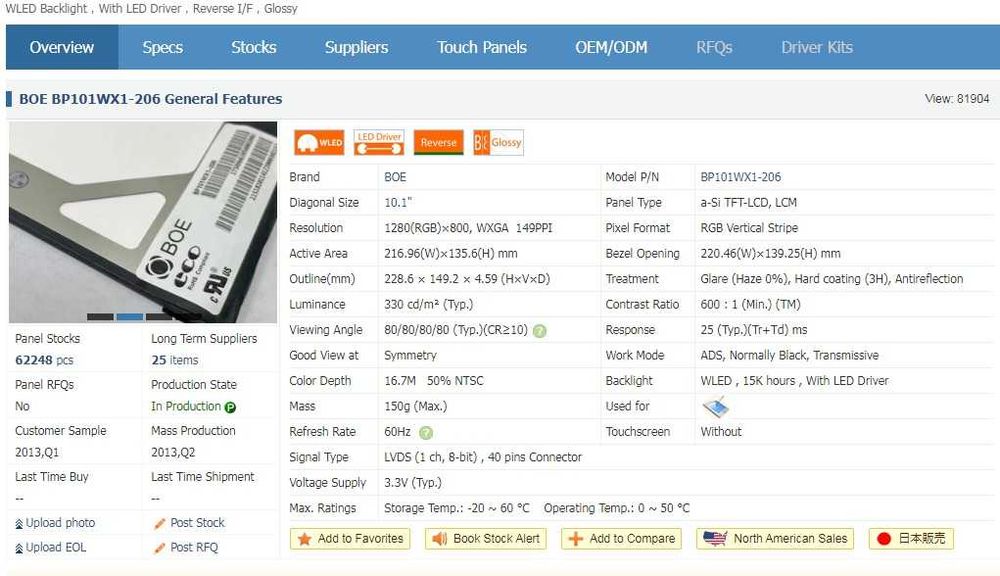This screenshot has height=576, width=1000.
Task: Click the Reverse interface badge icon
Action: [x=438, y=143]
